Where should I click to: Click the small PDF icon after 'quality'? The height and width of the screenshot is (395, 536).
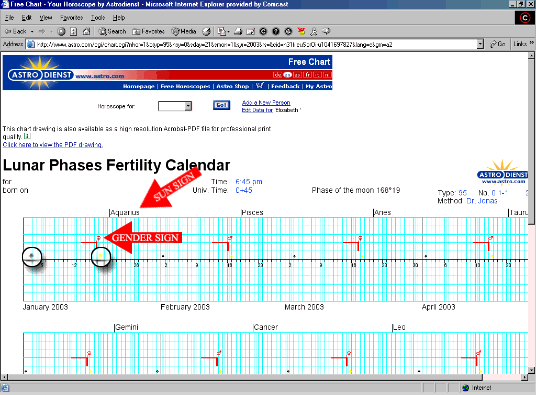click(x=27, y=136)
